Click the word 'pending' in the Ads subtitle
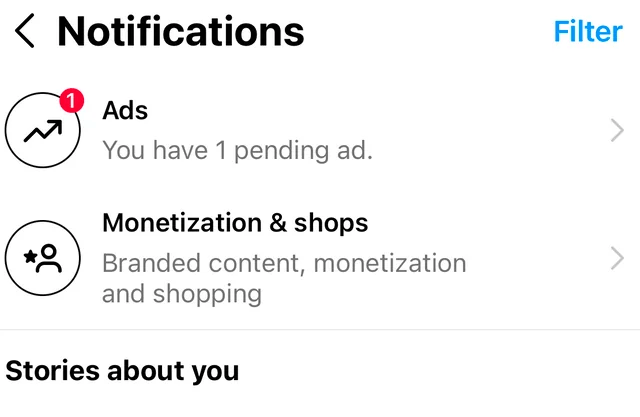 pyautogui.click(x=281, y=151)
